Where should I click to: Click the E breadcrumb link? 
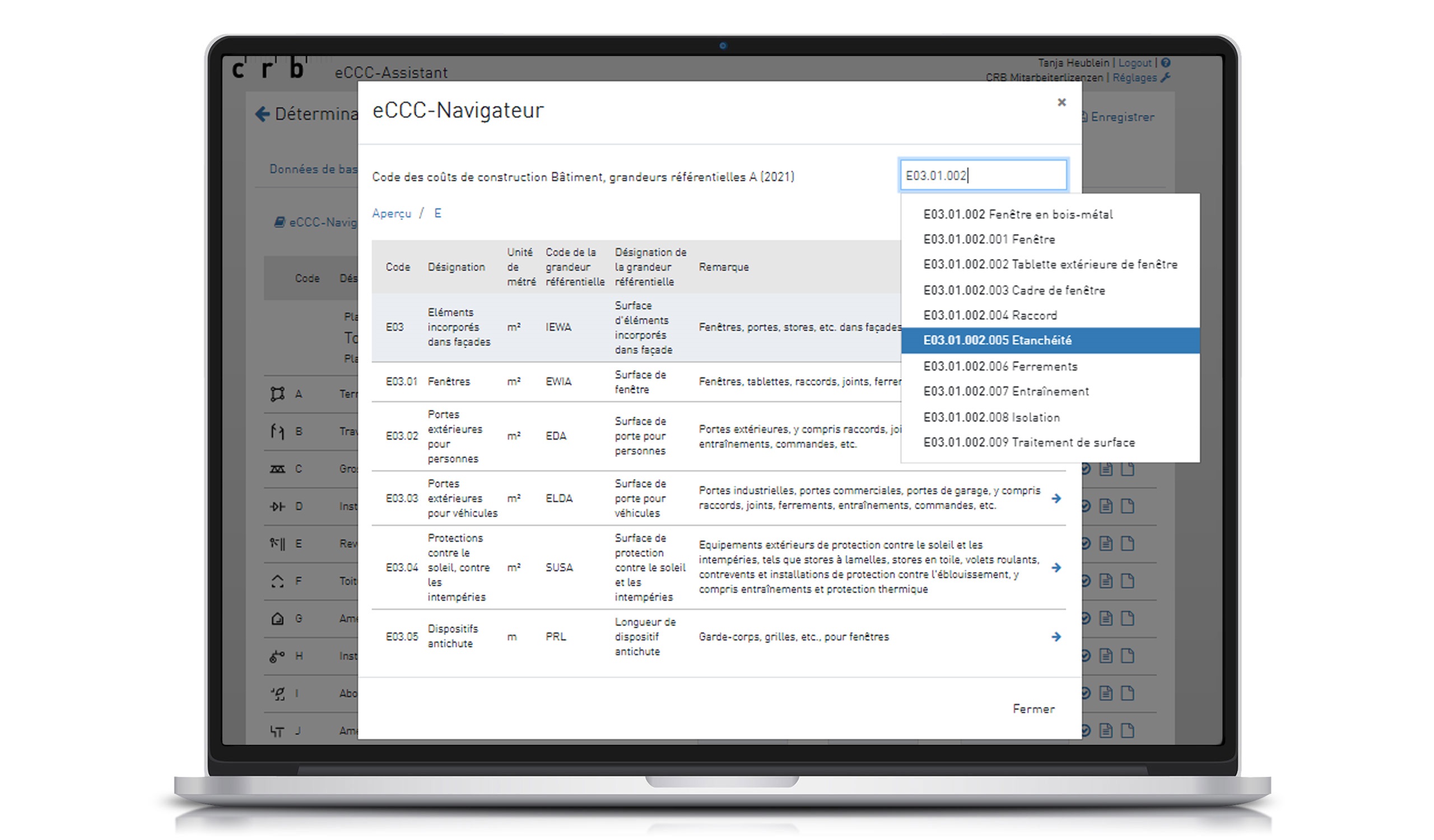[x=437, y=213]
